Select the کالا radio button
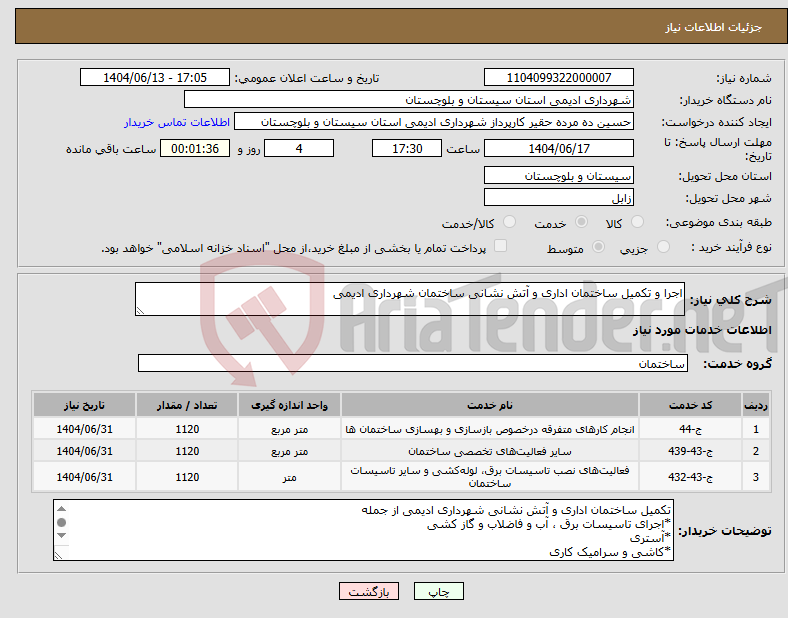The width and height of the screenshot is (788, 618). click(637, 222)
